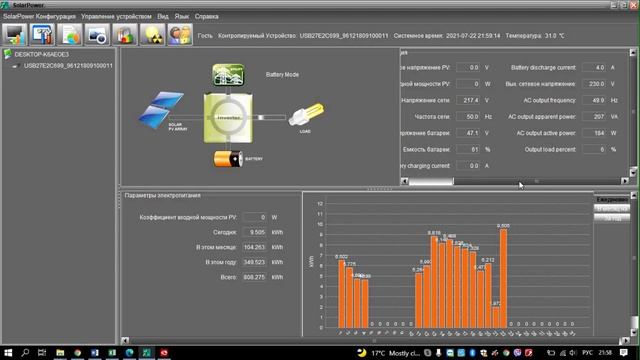Open the Вид menu
The height and width of the screenshot is (360, 640).
(163, 16)
